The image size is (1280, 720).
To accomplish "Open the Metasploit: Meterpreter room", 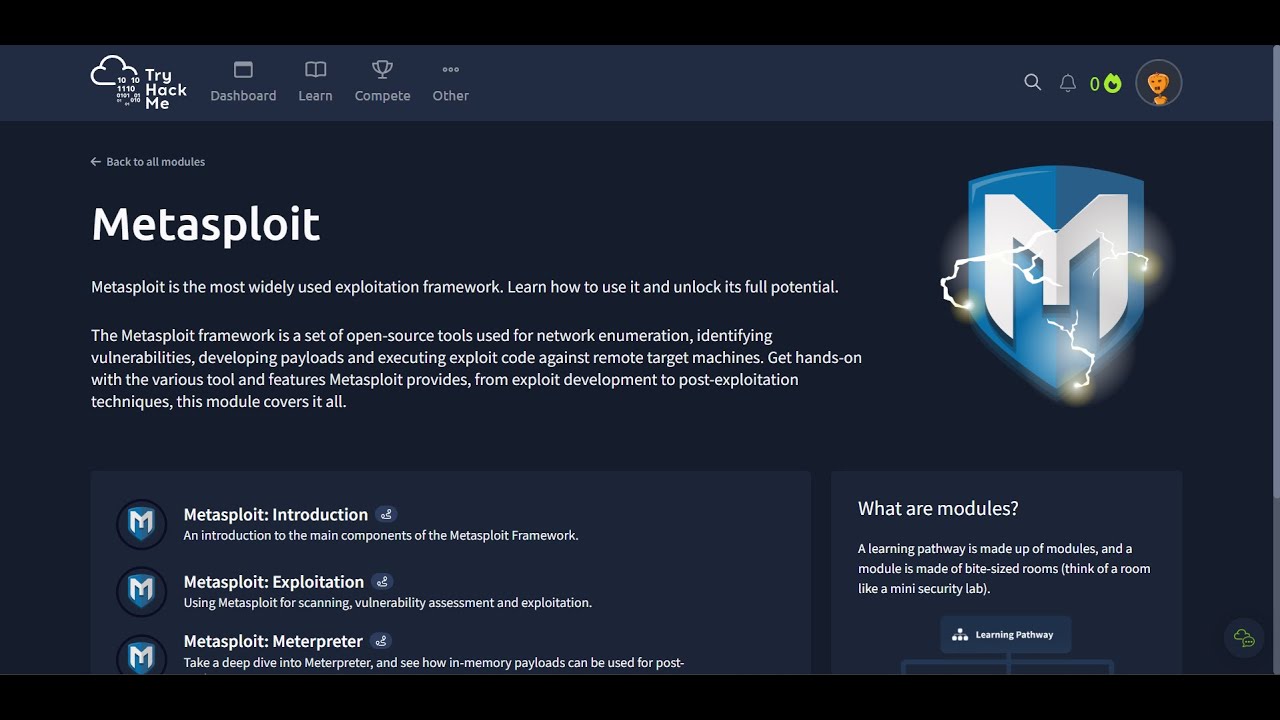I will pos(273,641).
